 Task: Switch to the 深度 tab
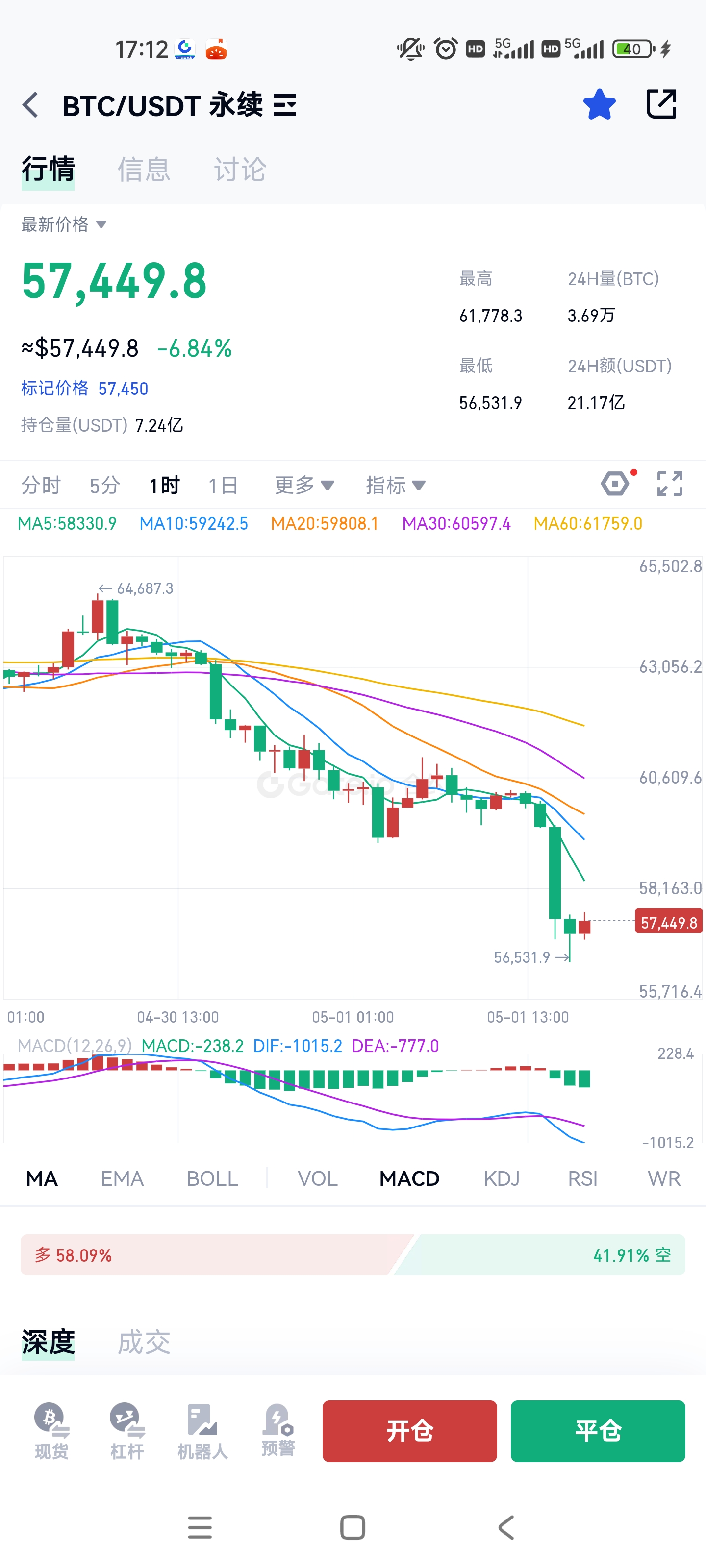48,1342
